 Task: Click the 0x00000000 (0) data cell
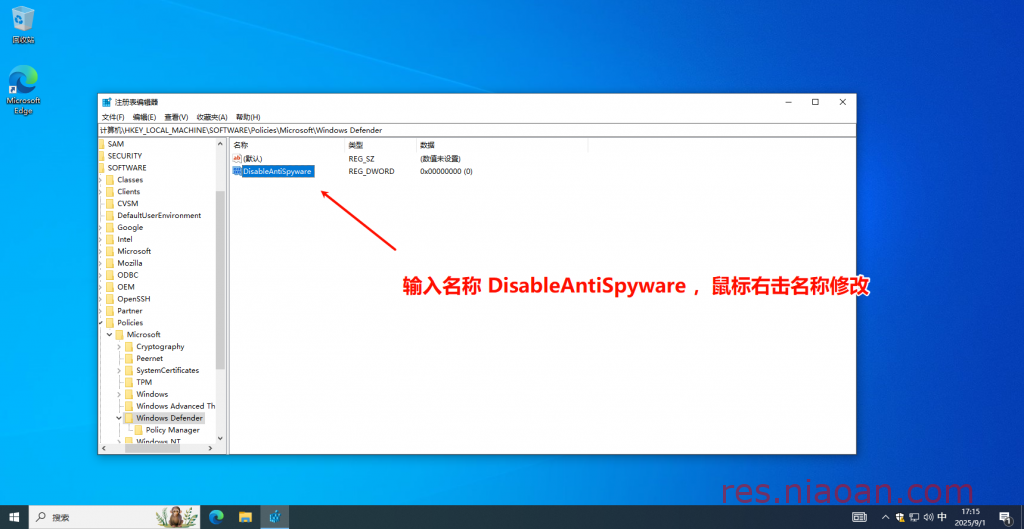[x=446, y=171]
